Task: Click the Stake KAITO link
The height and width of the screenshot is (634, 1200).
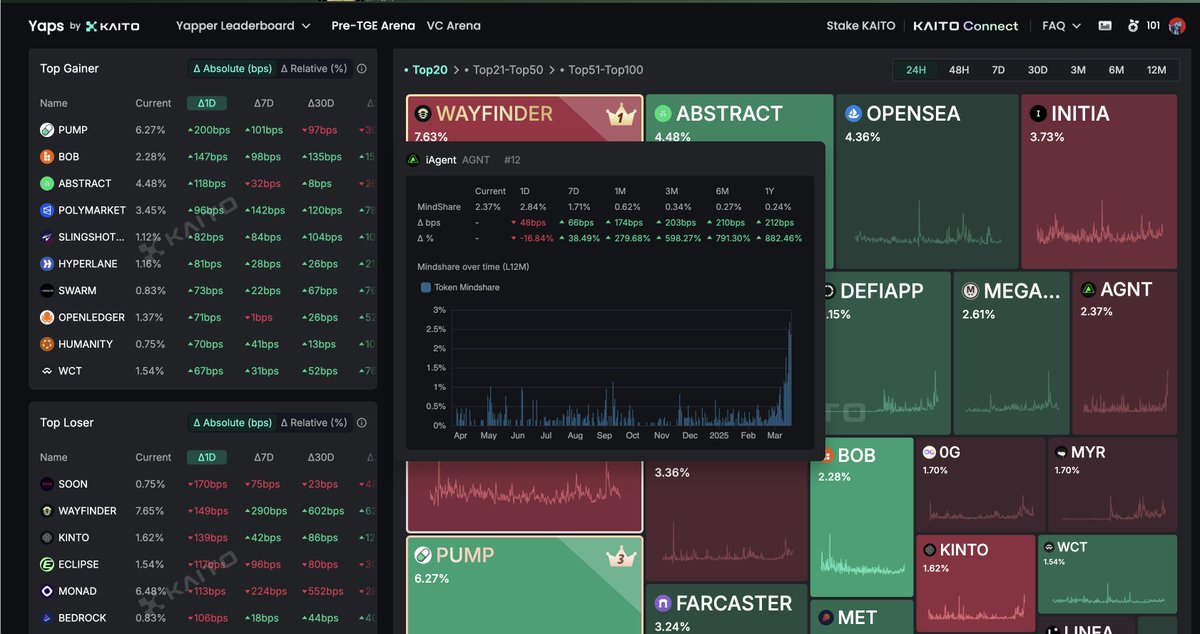Action: 862,26
